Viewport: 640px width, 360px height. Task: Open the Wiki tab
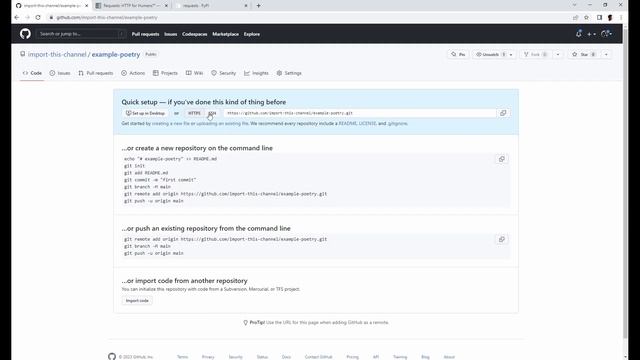[x=194, y=73]
